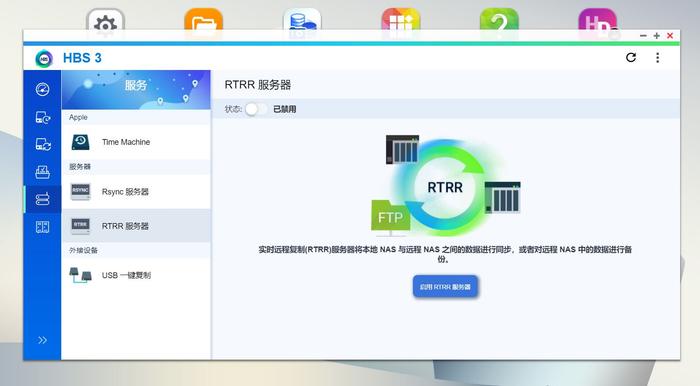Open the Backup & Restore sidebar icon
The width and height of the screenshot is (700, 386).
point(42,117)
